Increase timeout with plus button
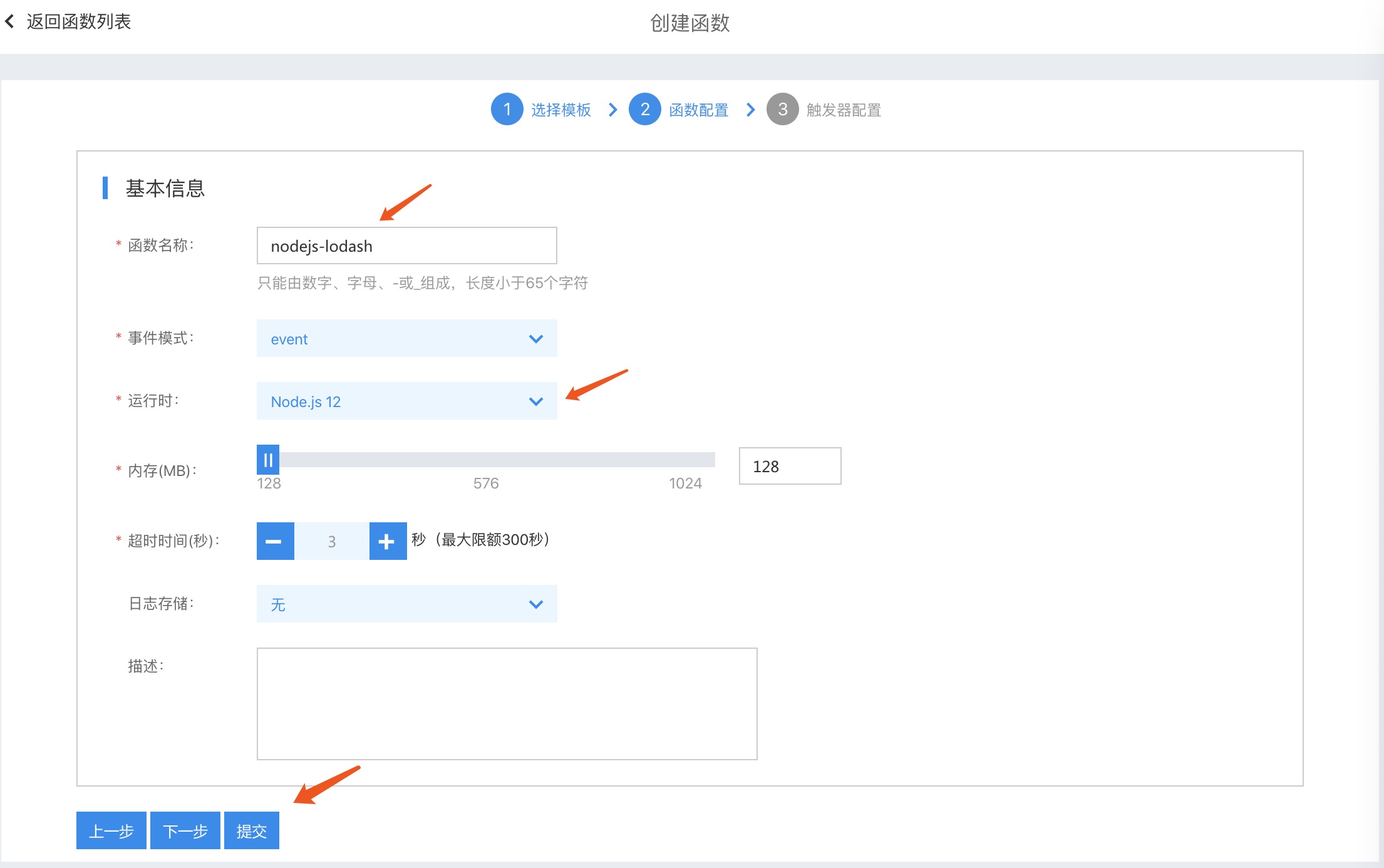1384x868 pixels. (x=388, y=541)
